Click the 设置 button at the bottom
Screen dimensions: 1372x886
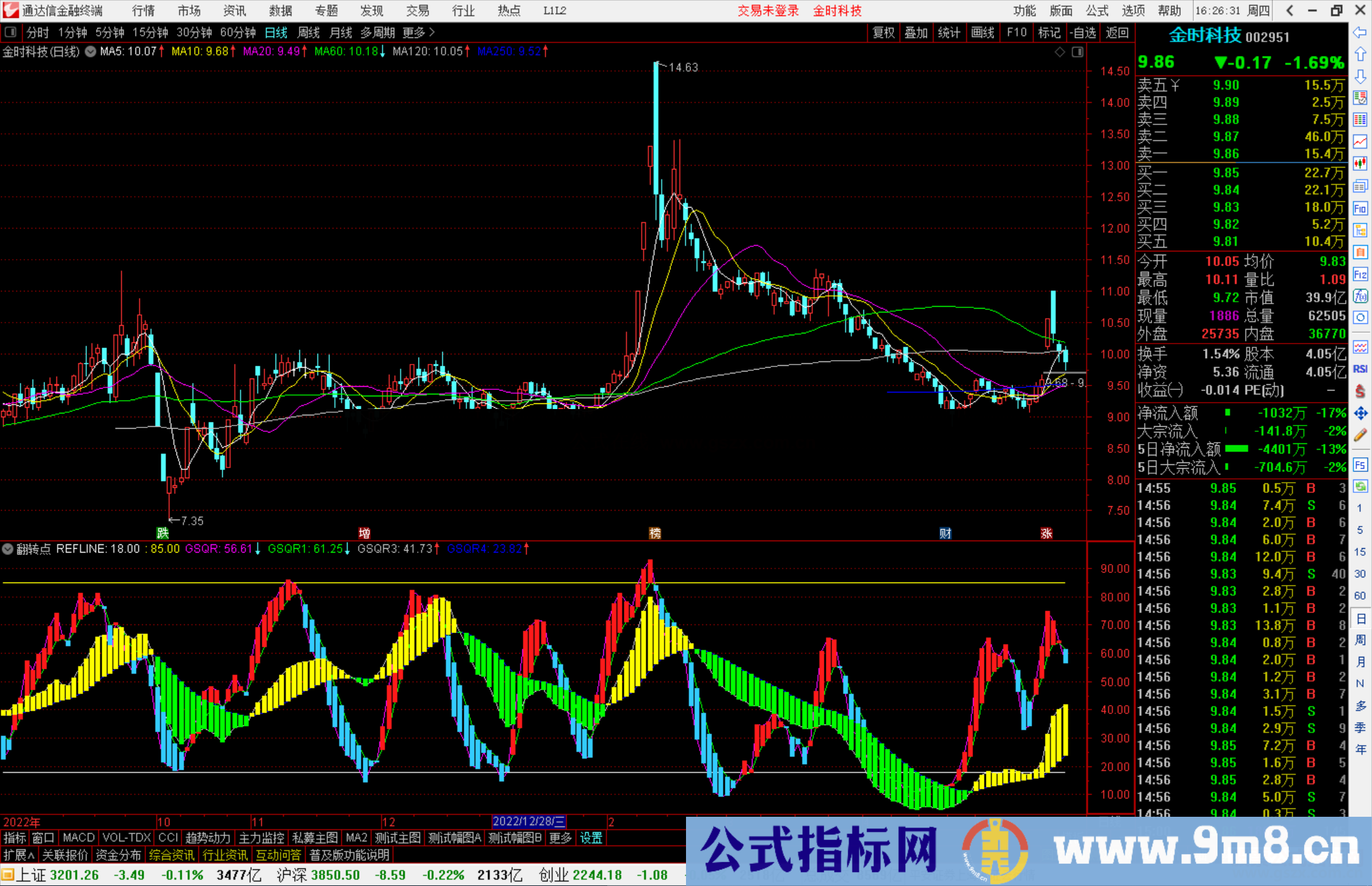point(591,838)
